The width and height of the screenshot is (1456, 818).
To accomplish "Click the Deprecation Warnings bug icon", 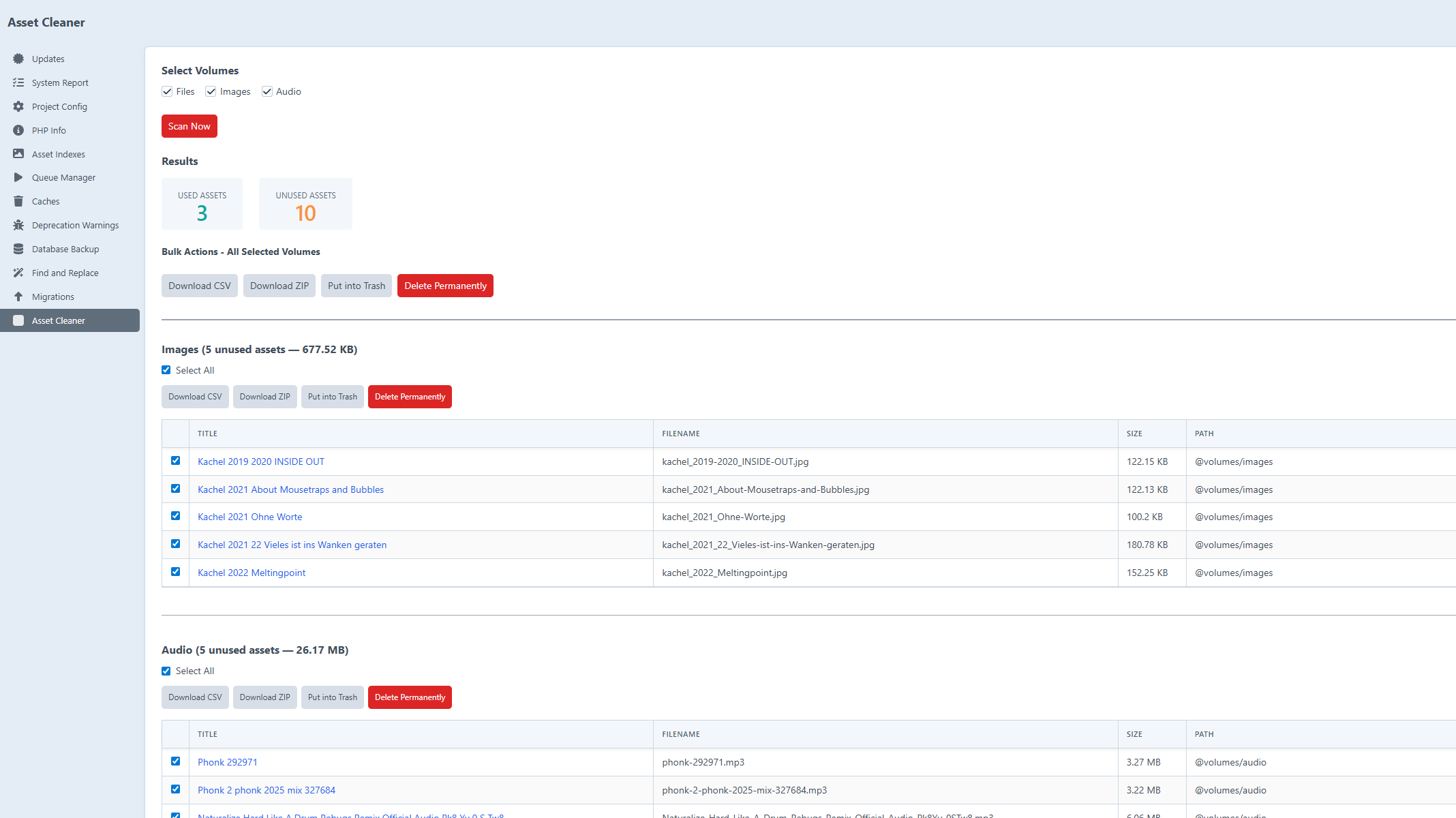I will click(18, 225).
